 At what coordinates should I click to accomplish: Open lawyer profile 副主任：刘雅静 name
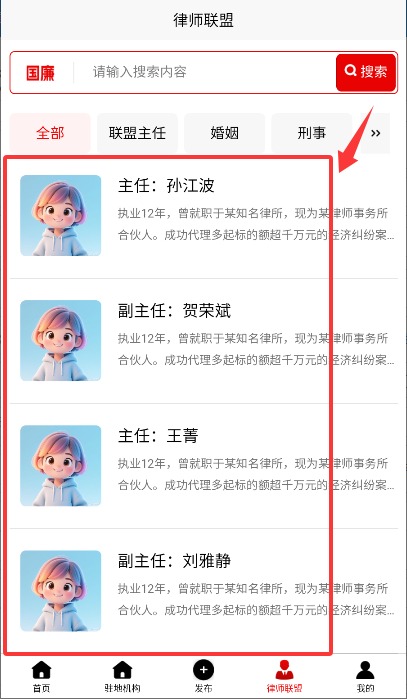tap(174, 561)
